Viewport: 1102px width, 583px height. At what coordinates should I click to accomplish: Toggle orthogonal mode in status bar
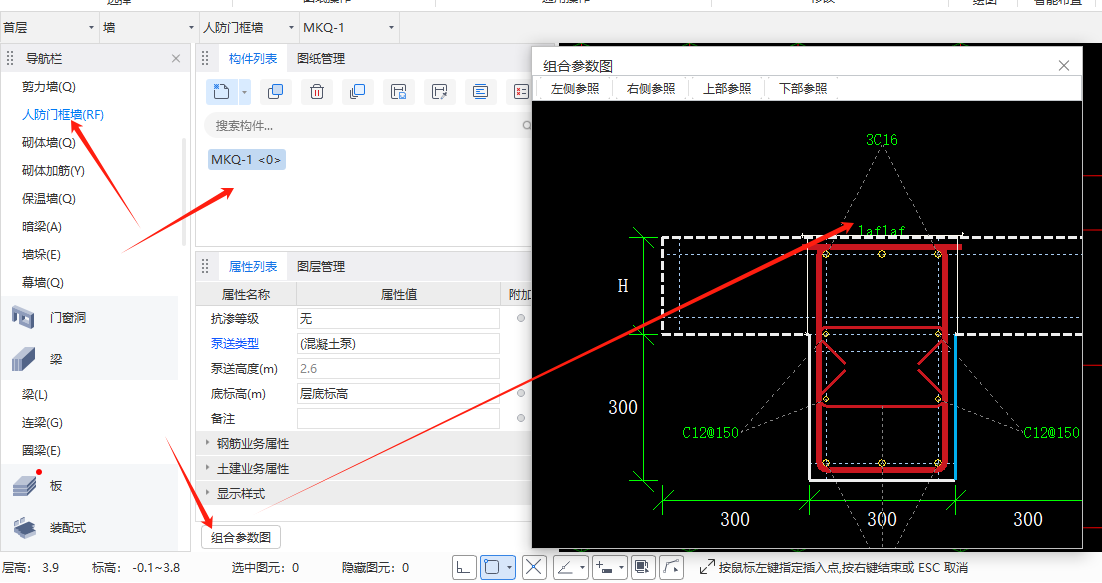click(463, 568)
